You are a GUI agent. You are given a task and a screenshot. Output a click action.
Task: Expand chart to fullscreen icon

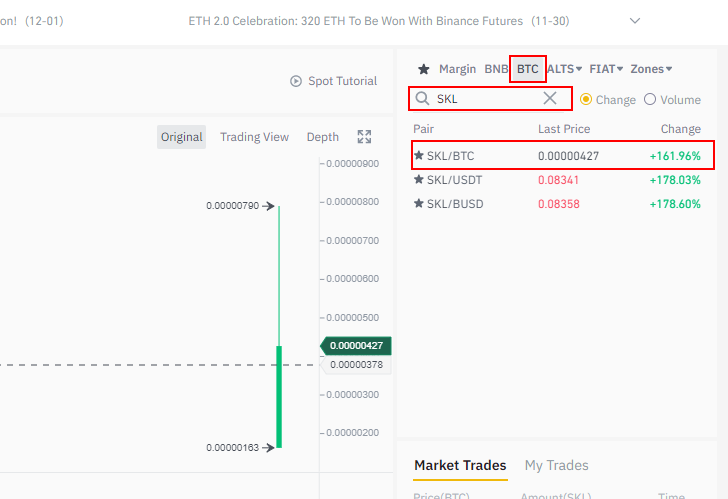click(364, 137)
